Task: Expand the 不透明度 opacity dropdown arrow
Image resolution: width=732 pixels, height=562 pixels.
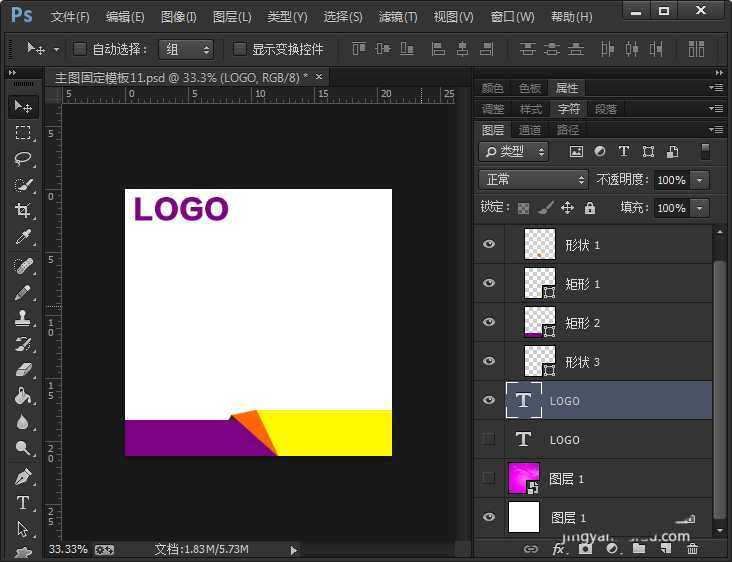Action: pos(699,180)
